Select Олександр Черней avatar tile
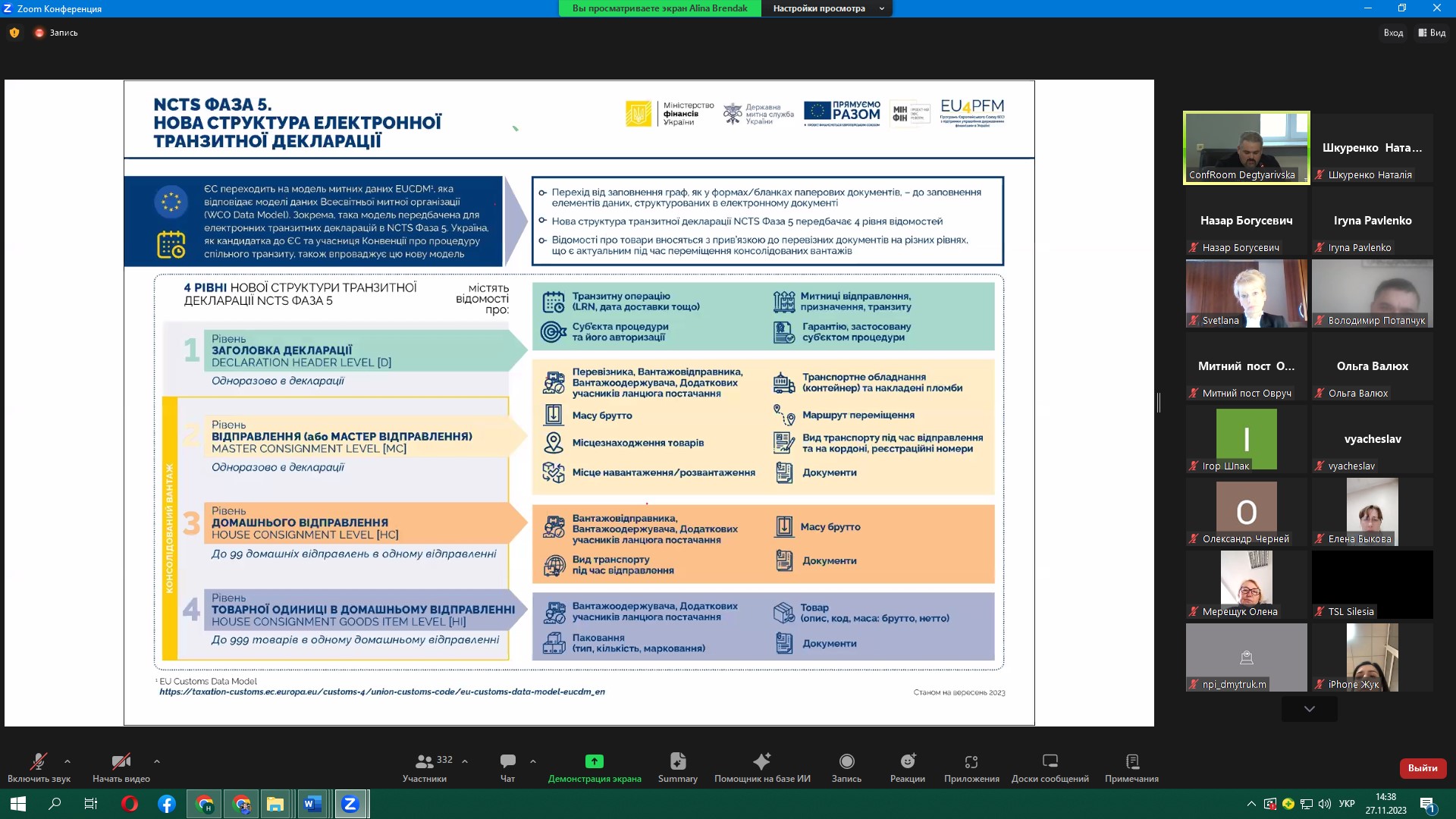The height and width of the screenshot is (819, 1456). coord(1247,512)
